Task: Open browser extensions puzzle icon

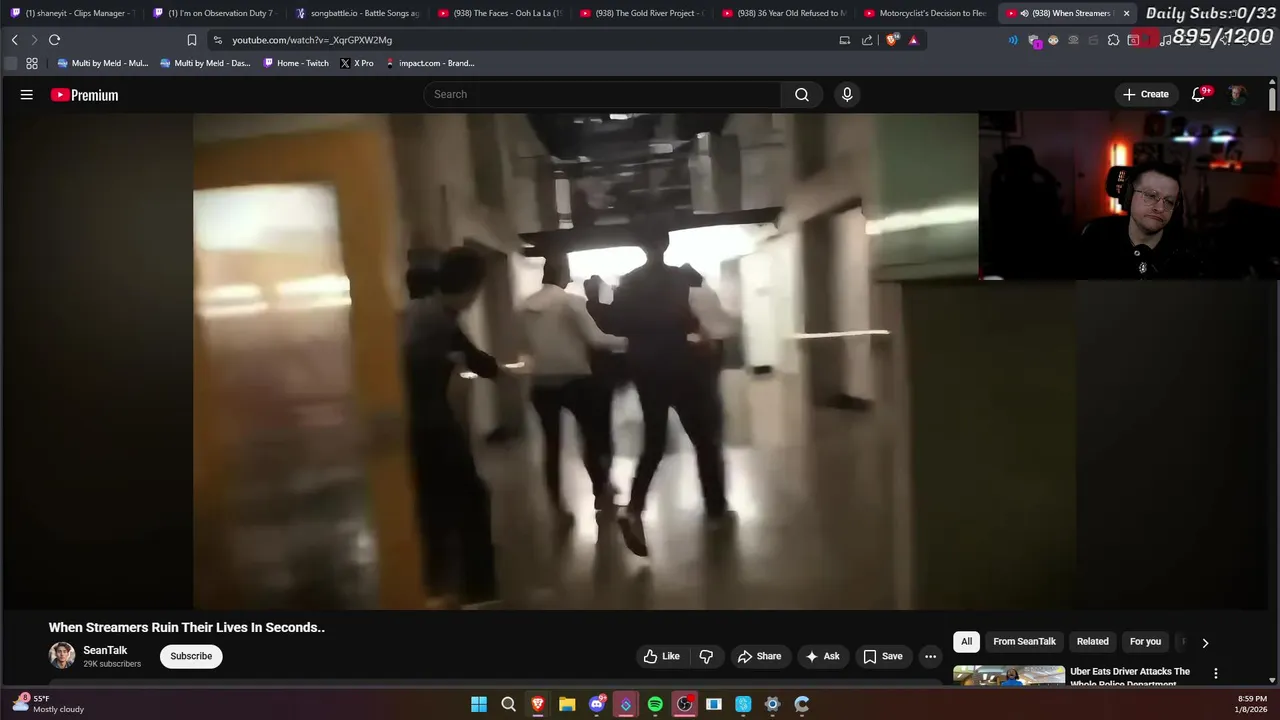Action: (x=1113, y=40)
